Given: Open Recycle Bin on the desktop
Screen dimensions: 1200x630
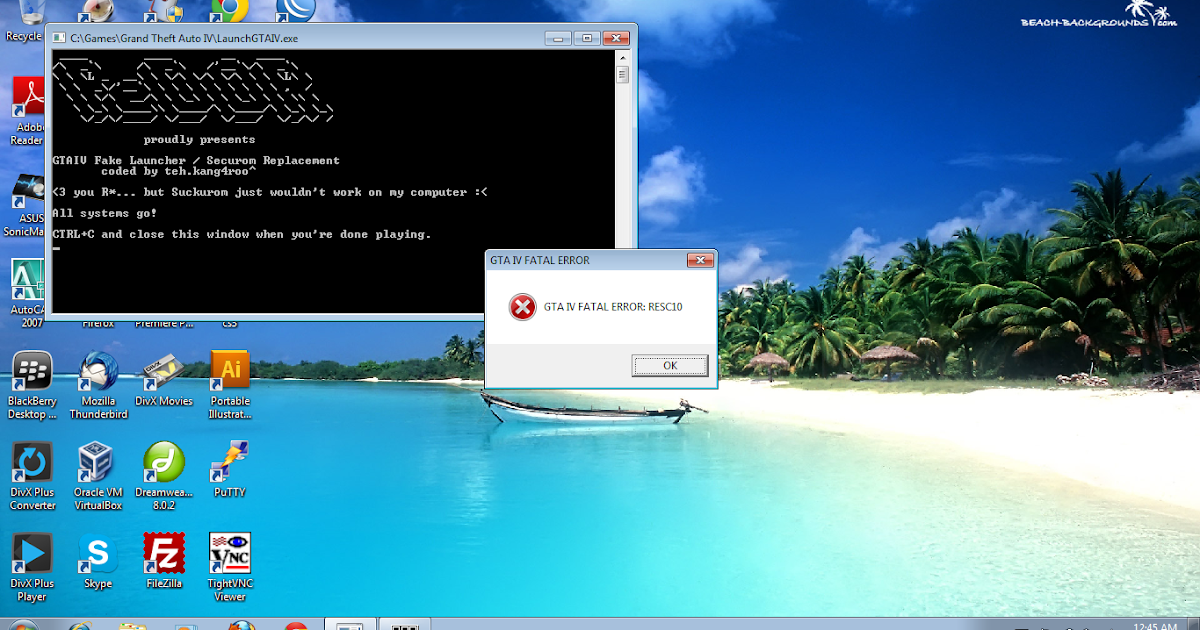Looking at the screenshot, I should (24, 20).
